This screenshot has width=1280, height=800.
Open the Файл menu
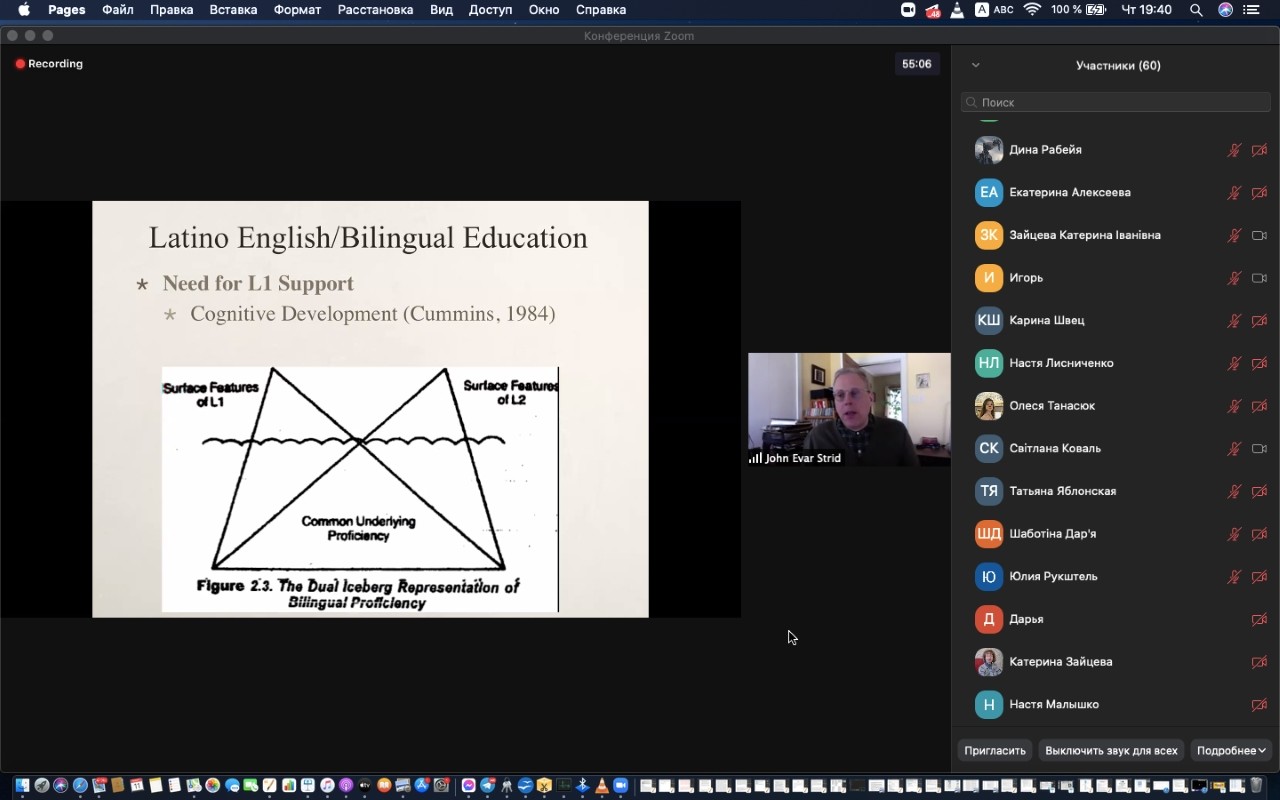click(x=118, y=10)
